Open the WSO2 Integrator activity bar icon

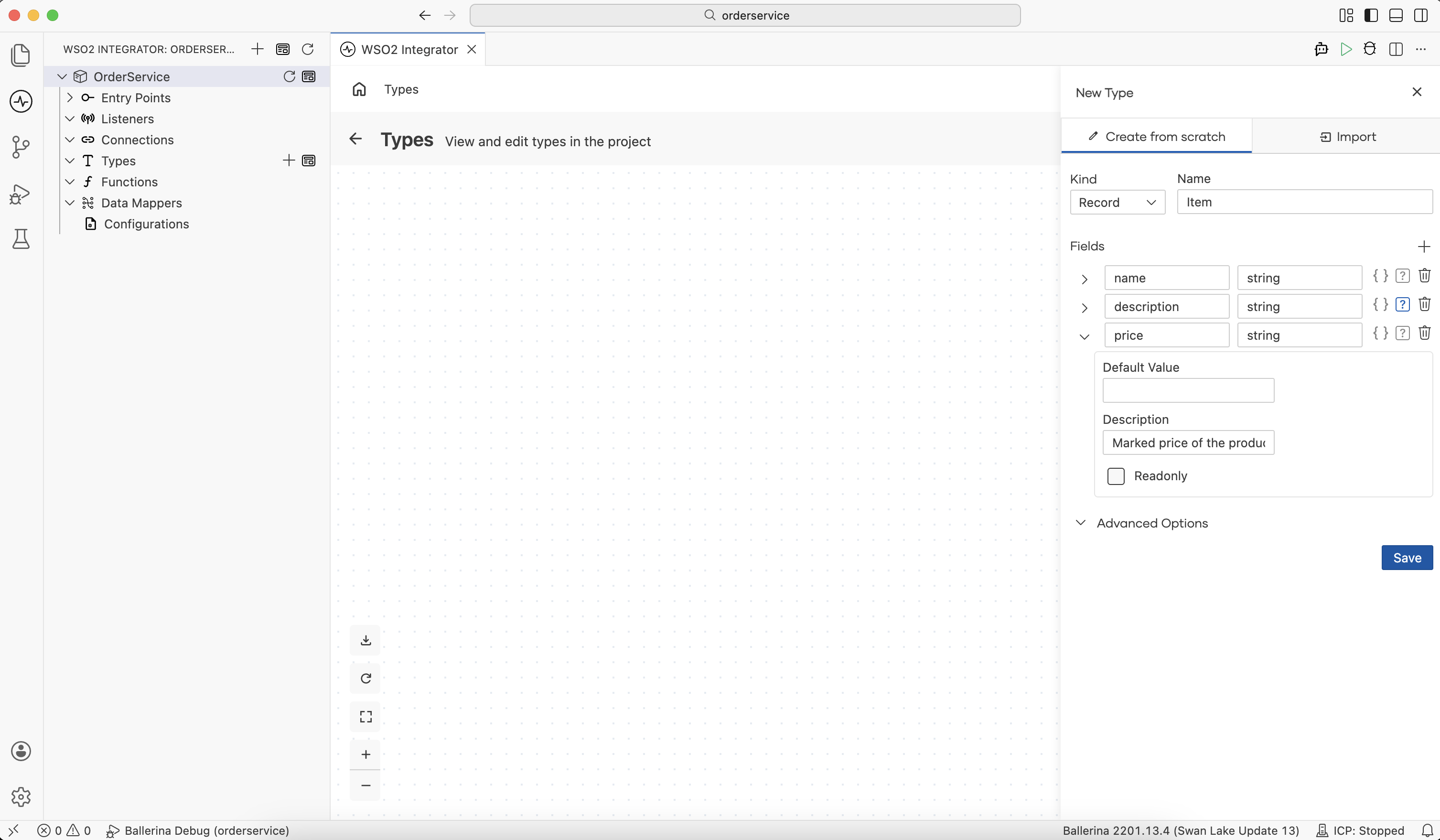click(x=21, y=101)
